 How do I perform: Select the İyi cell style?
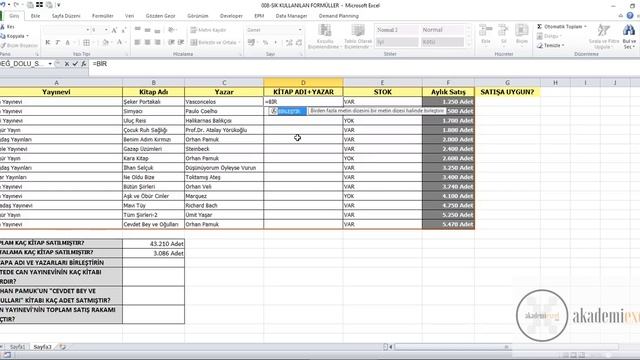tap(397, 42)
